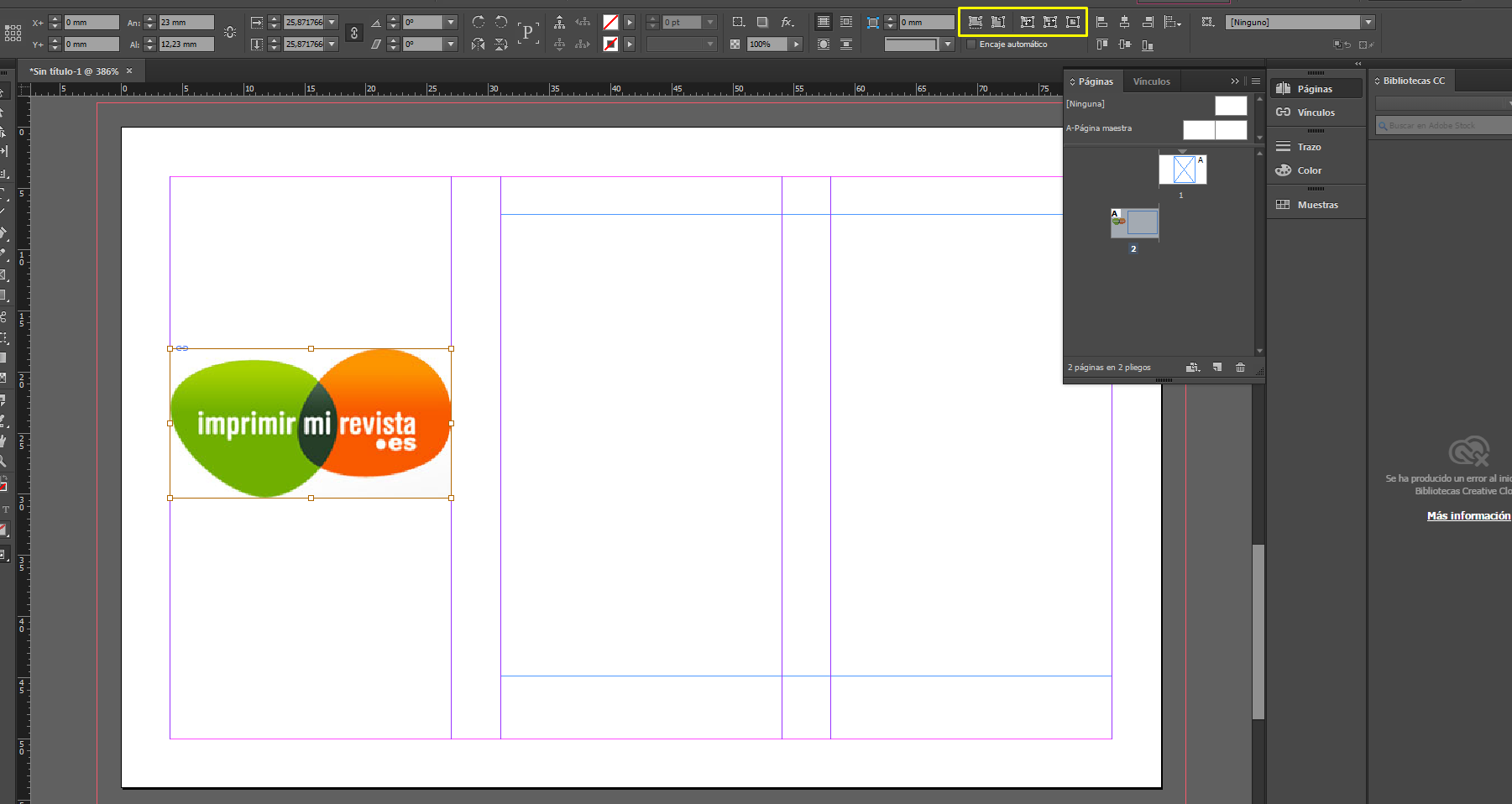Open the Páginas button in dock
Viewport: 1512px width, 804px height.
click(1316, 89)
